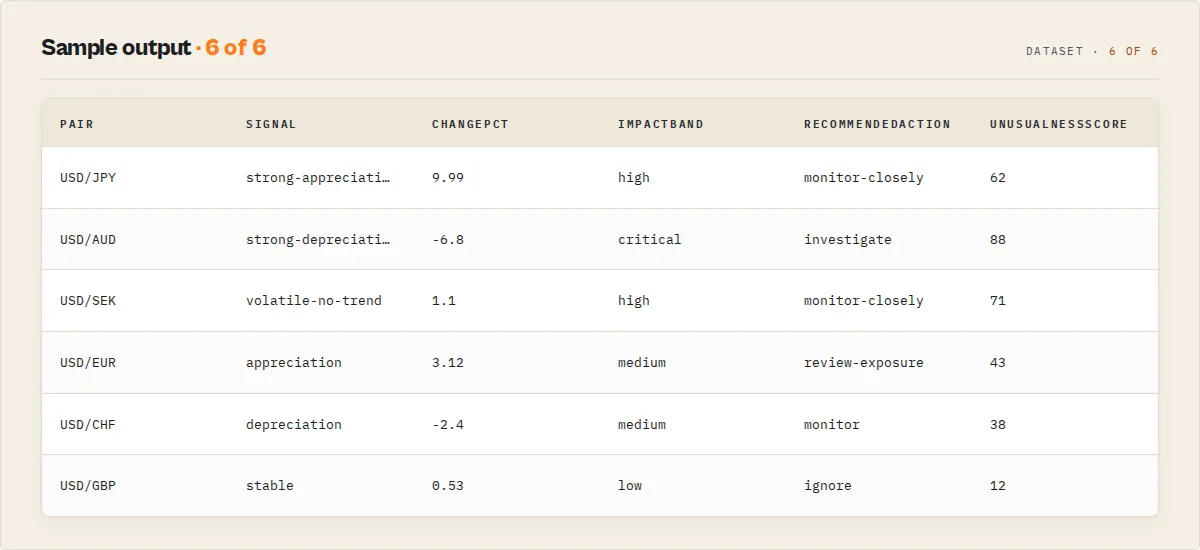Select the USD/CHF pair cell
This screenshot has width=1200, height=550.
88,424
